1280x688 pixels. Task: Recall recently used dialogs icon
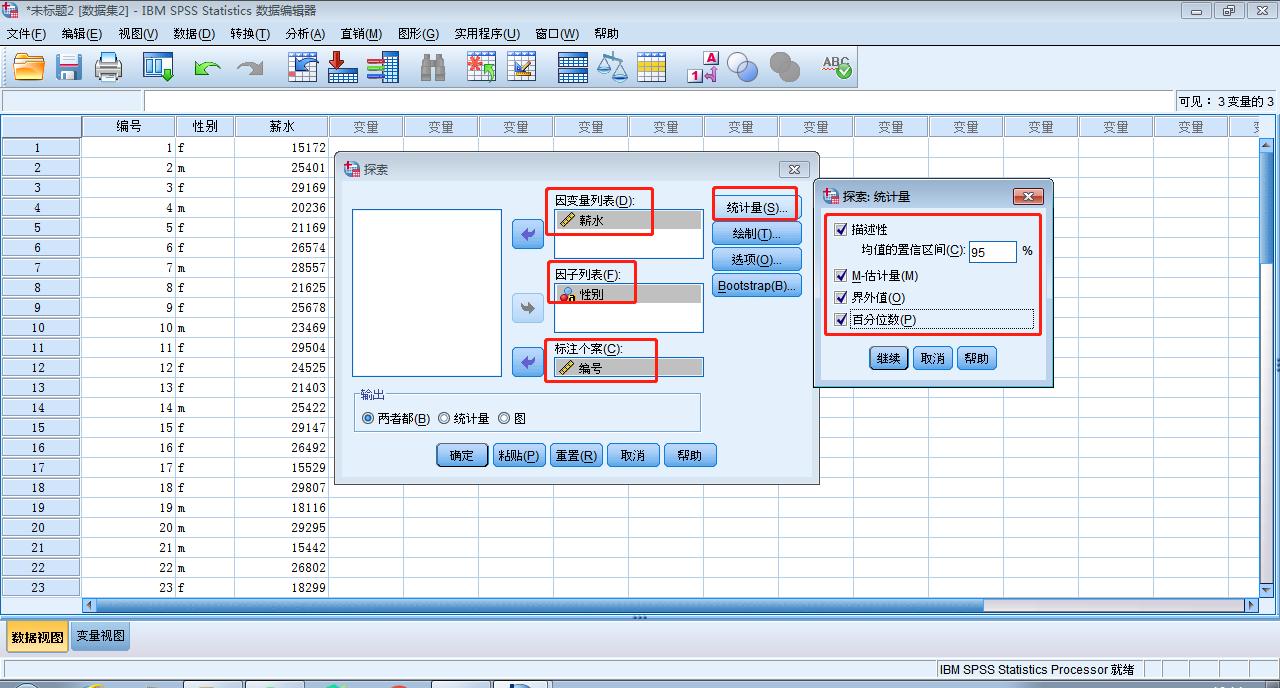click(159, 68)
